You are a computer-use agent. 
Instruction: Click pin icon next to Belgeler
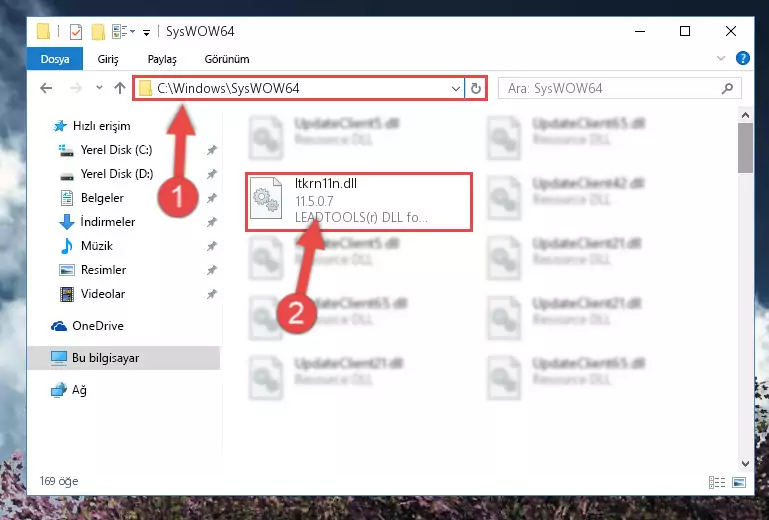coord(211,198)
